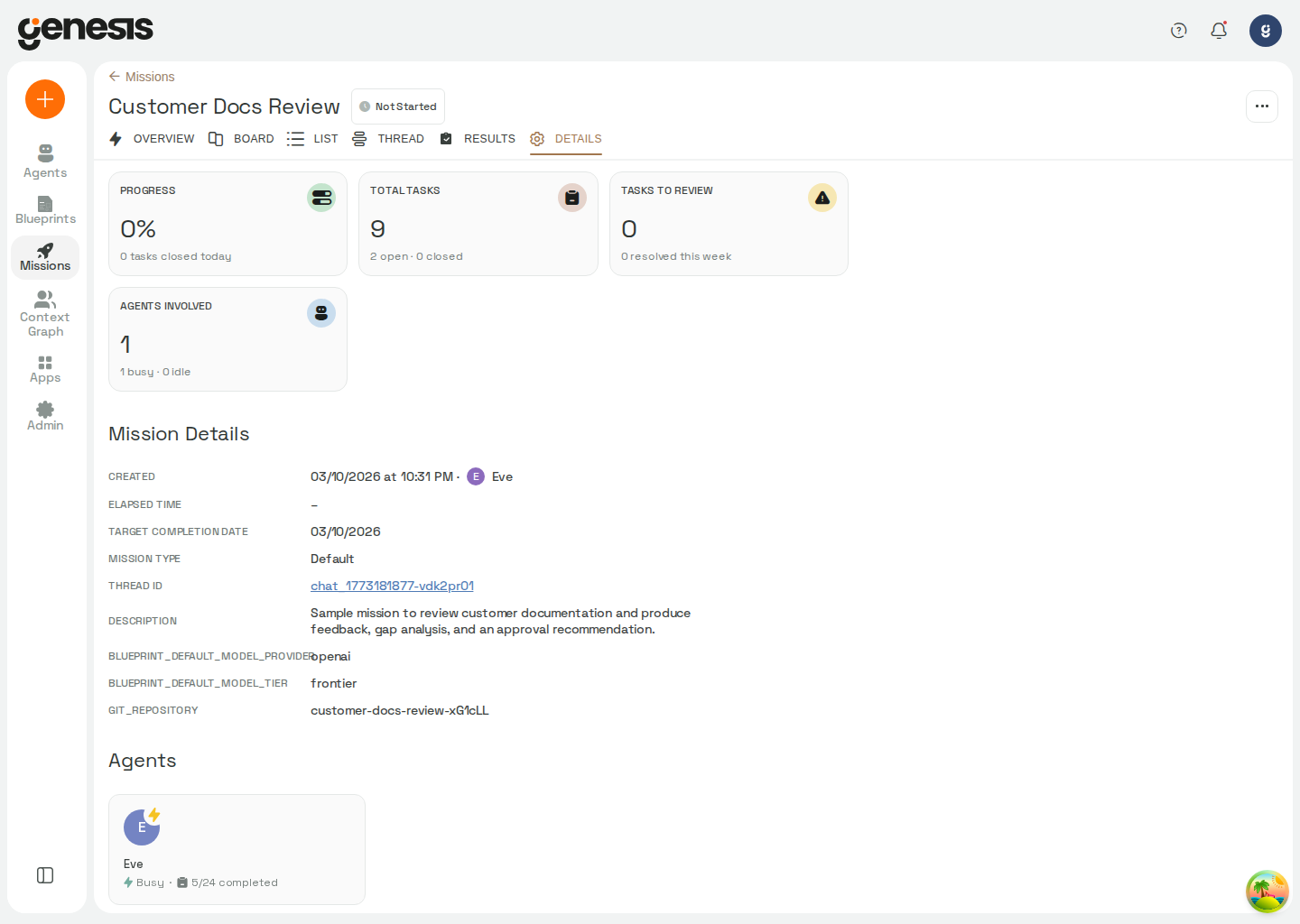The image size is (1300, 924).
Task: Click the '0 tasks closed today' text
Action: coord(176,256)
